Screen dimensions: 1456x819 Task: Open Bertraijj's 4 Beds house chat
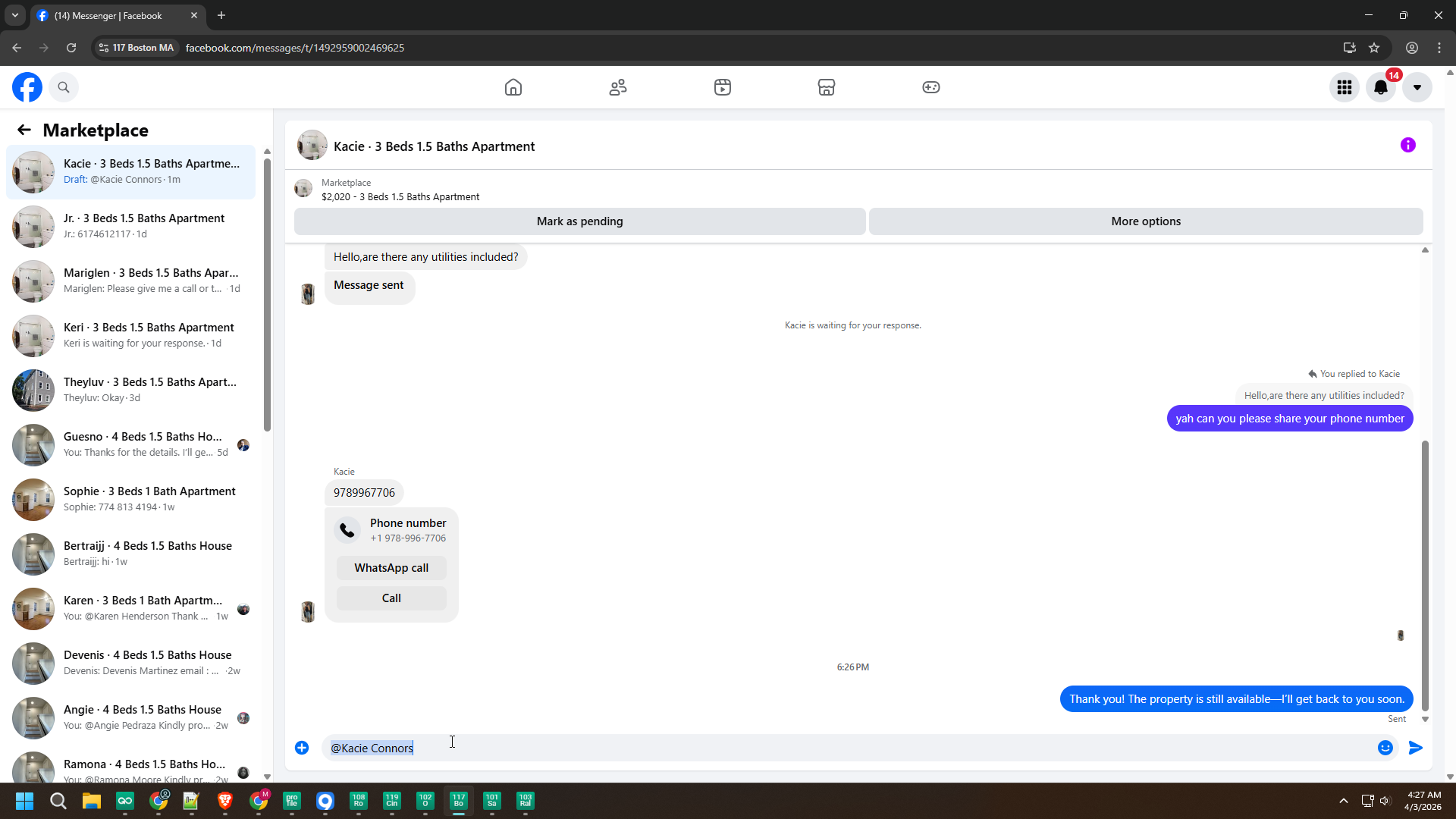[x=131, y=554]
